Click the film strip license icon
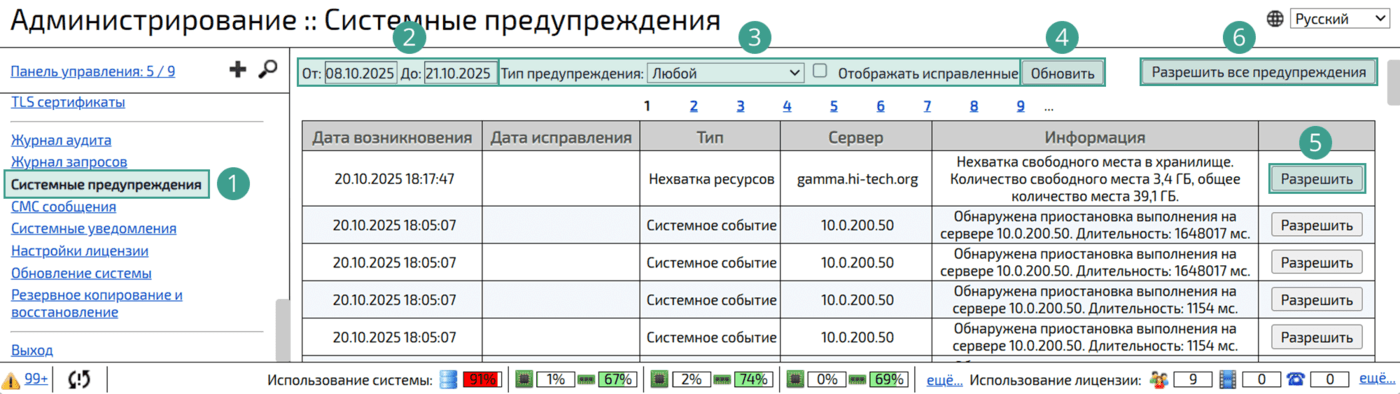 point(1228,379)
